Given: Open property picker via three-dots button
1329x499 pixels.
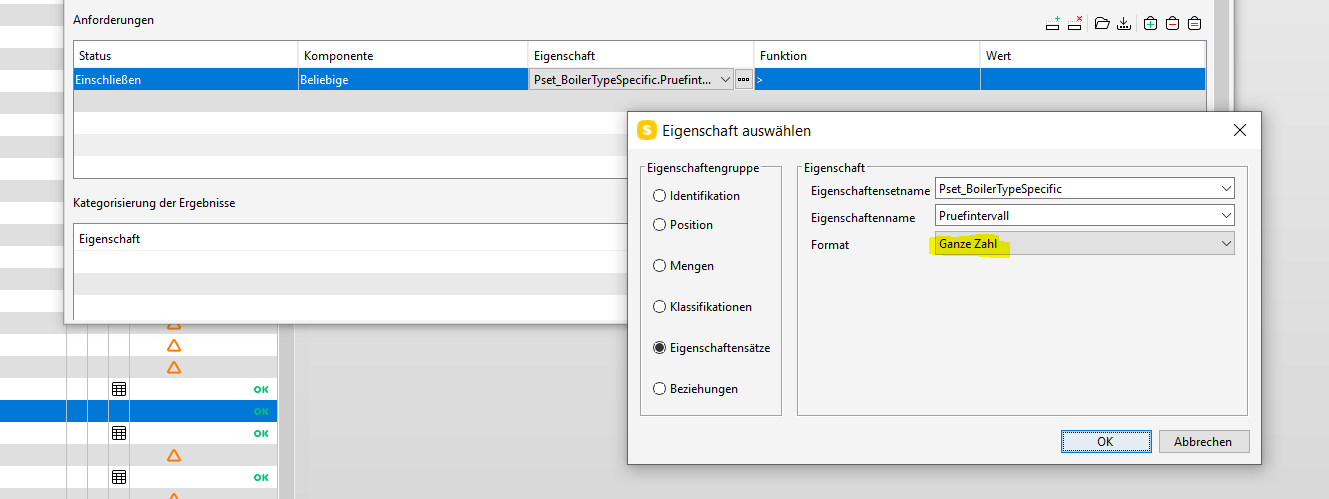Looking at the screenshot, I should [743, 79].
